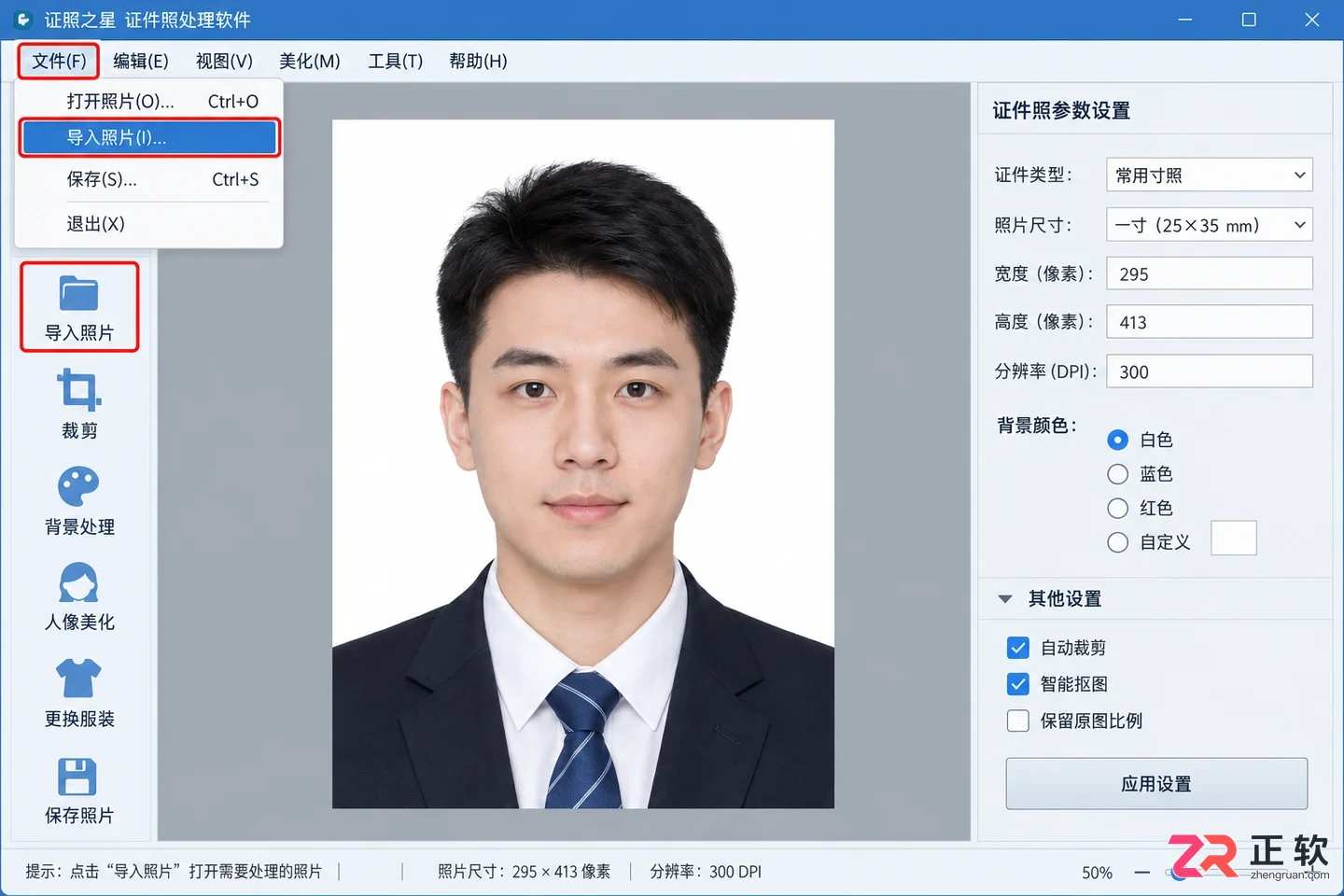Click the 保存照片 floppy disk icon
Image resolution: width=1344 pixels, height=896 pixels.
click(79, 777)
